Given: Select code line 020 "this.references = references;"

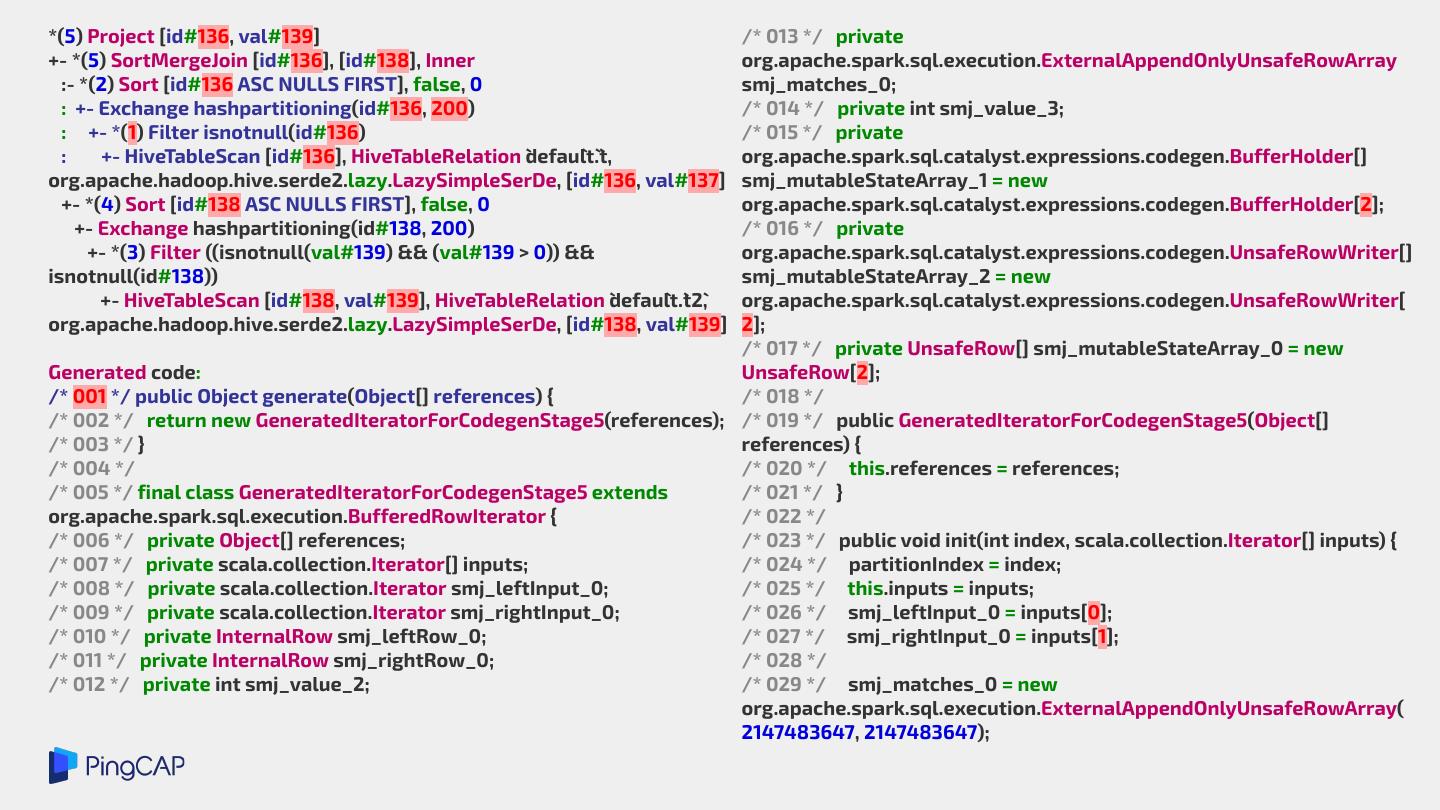Looking at the screenshot, I should pyautogui.click(x=930, y=468).
